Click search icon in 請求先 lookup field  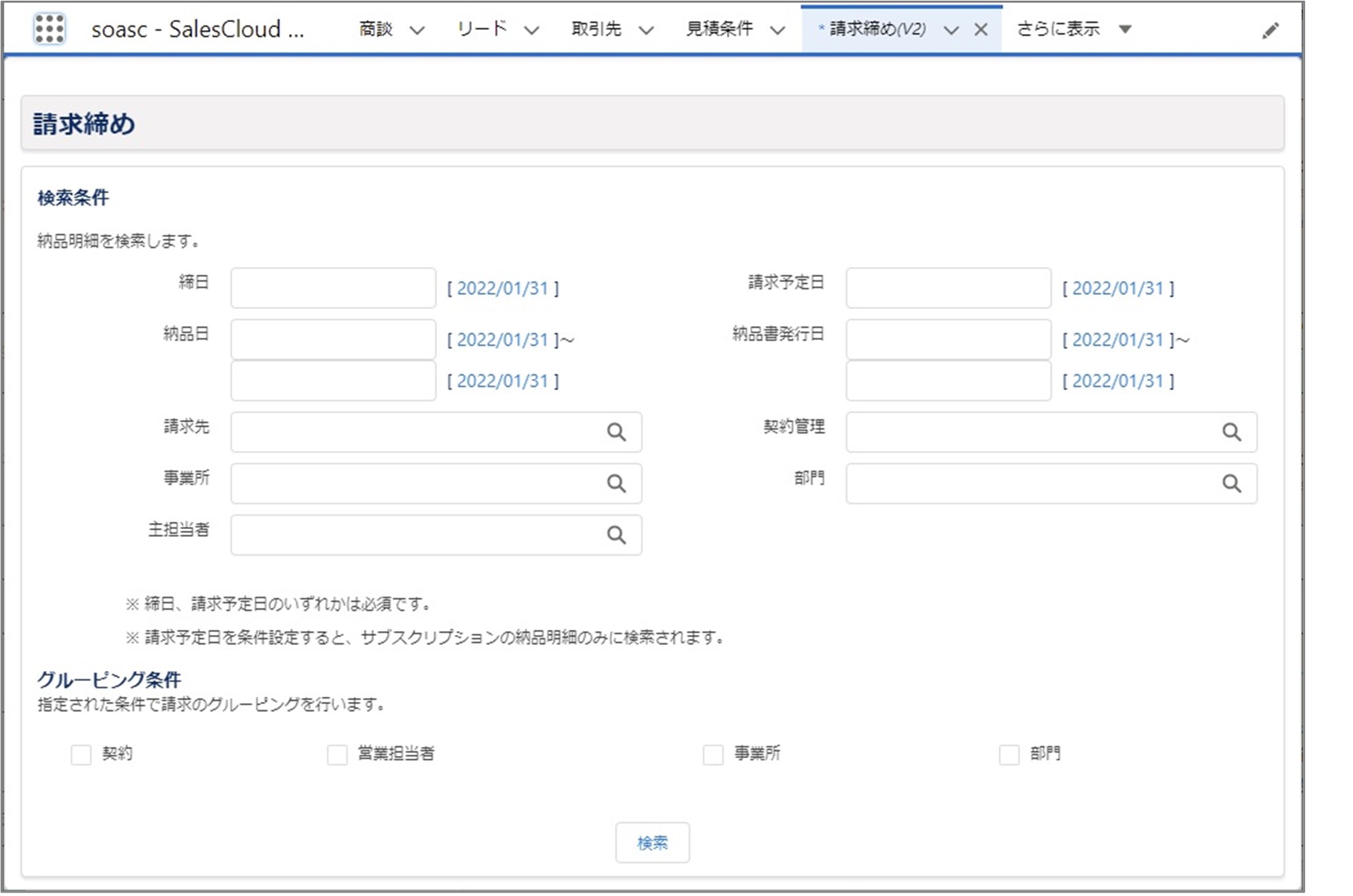click(616, 432)
